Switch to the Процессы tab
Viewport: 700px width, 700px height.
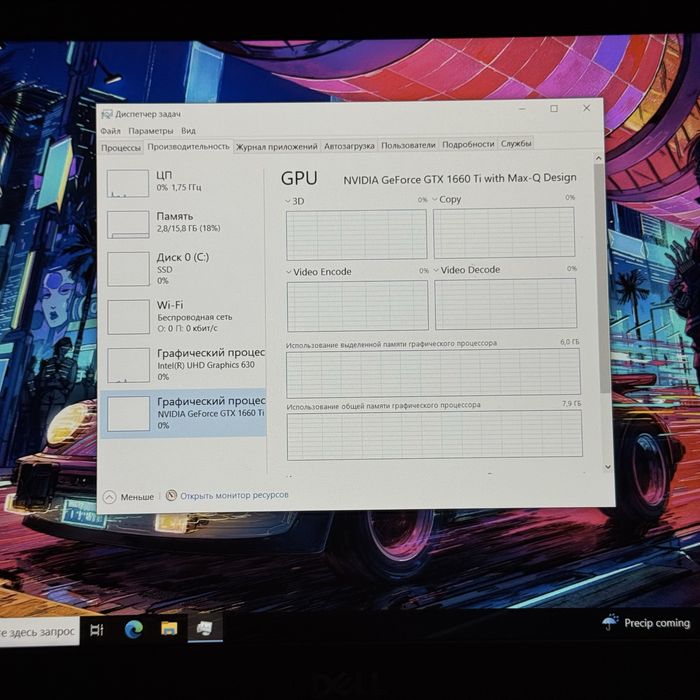coord(121,148)
